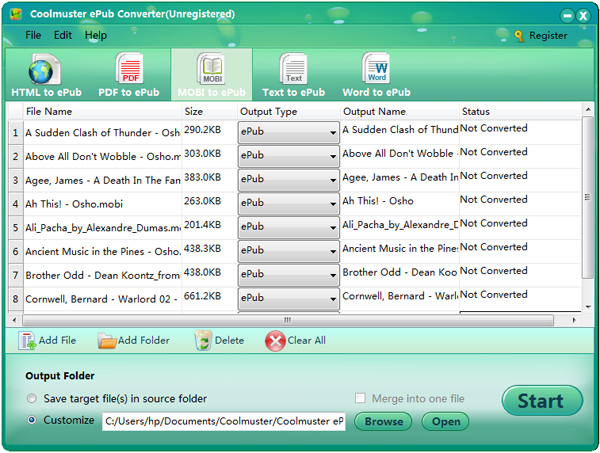Open output type dropdown for Ah This! row
The image size is (600, 453).
coord(289,204)
